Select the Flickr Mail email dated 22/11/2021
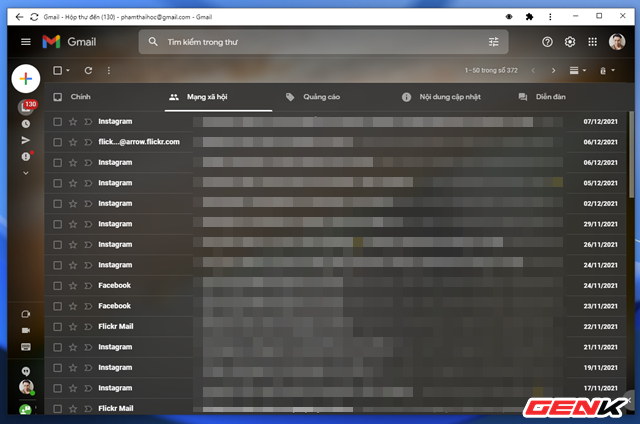 58,327
